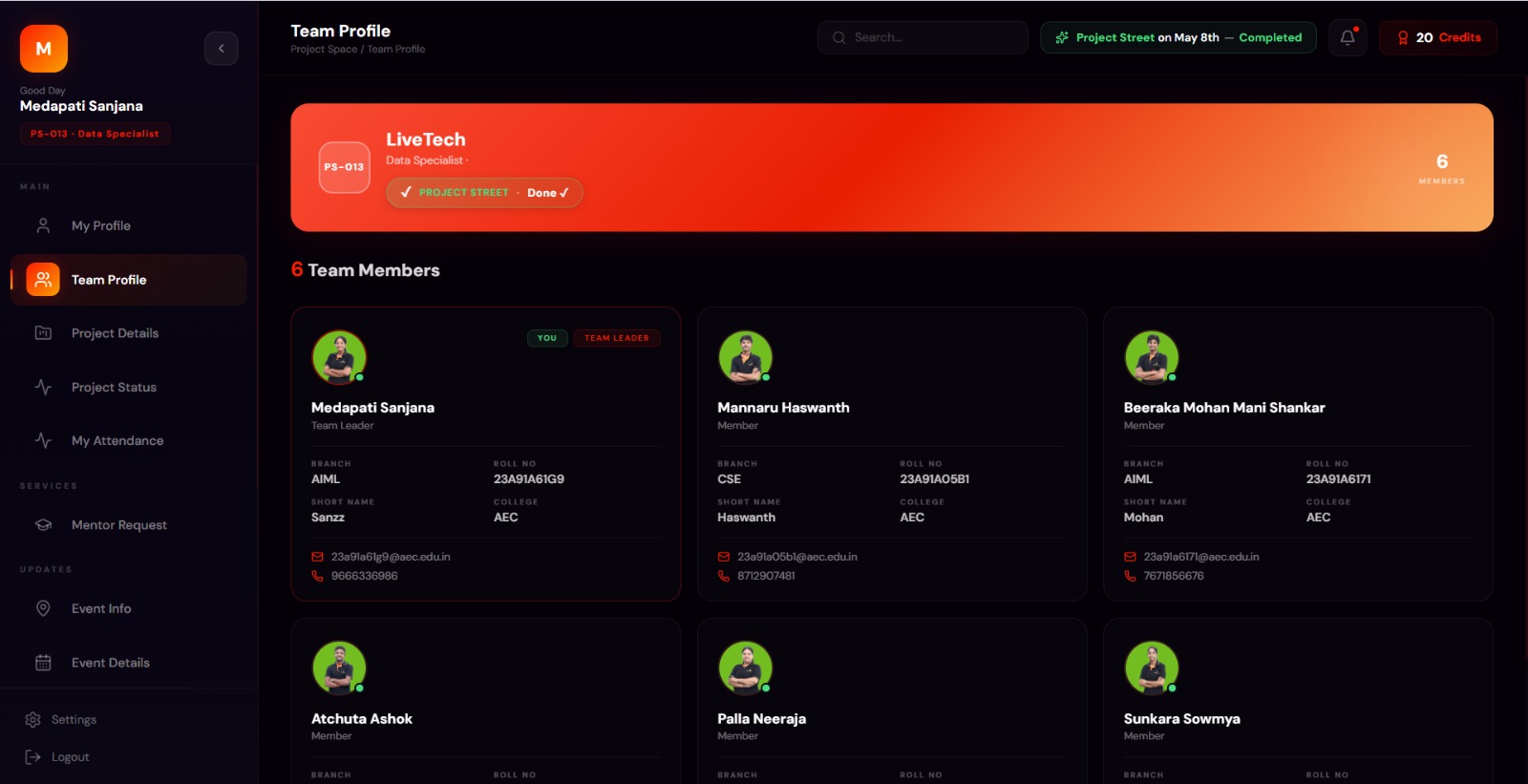The height and width of the screenshot is (784, 1528).
Task: Open Project Details in the sidebar
Action: coord(129,333)
